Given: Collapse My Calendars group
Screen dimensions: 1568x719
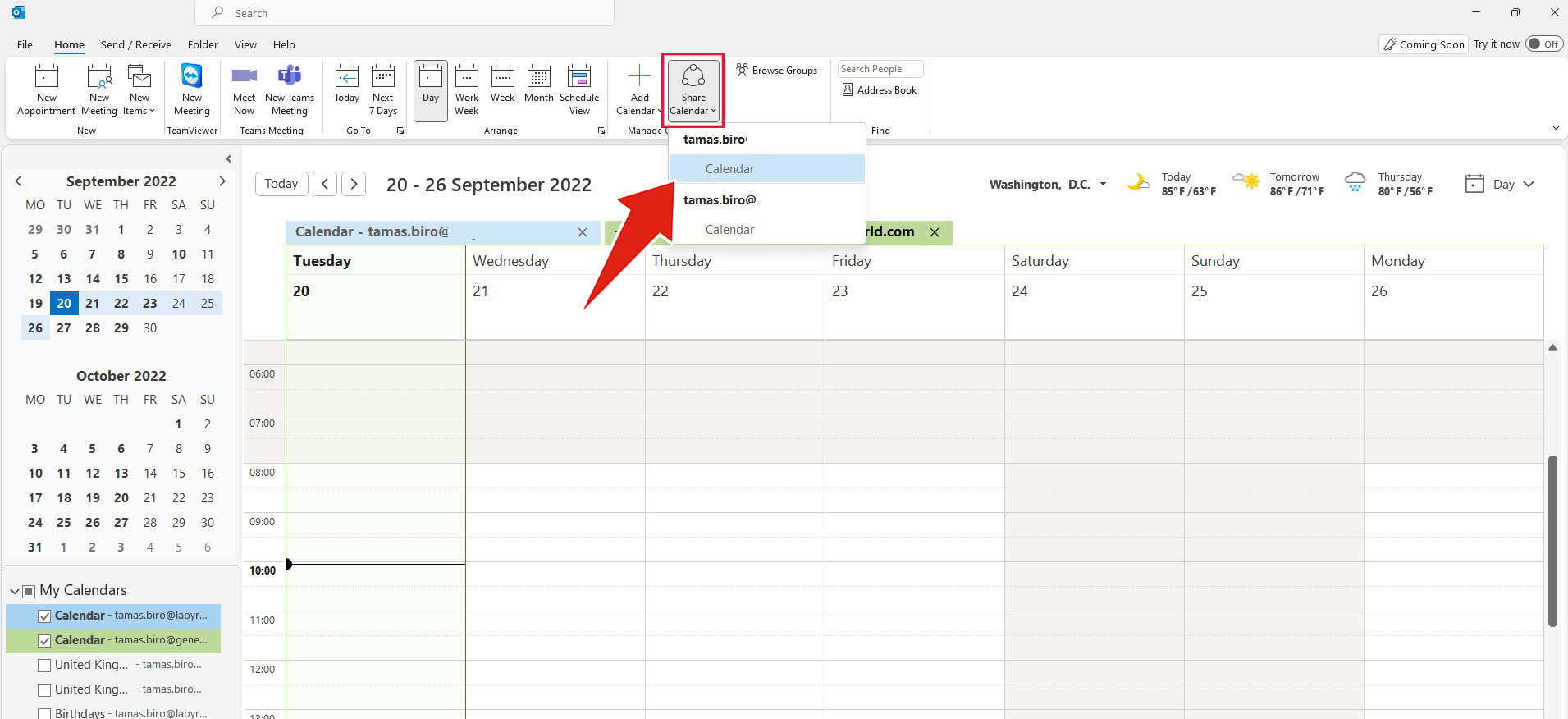Looking at the screenshot, I should point(14,591).
